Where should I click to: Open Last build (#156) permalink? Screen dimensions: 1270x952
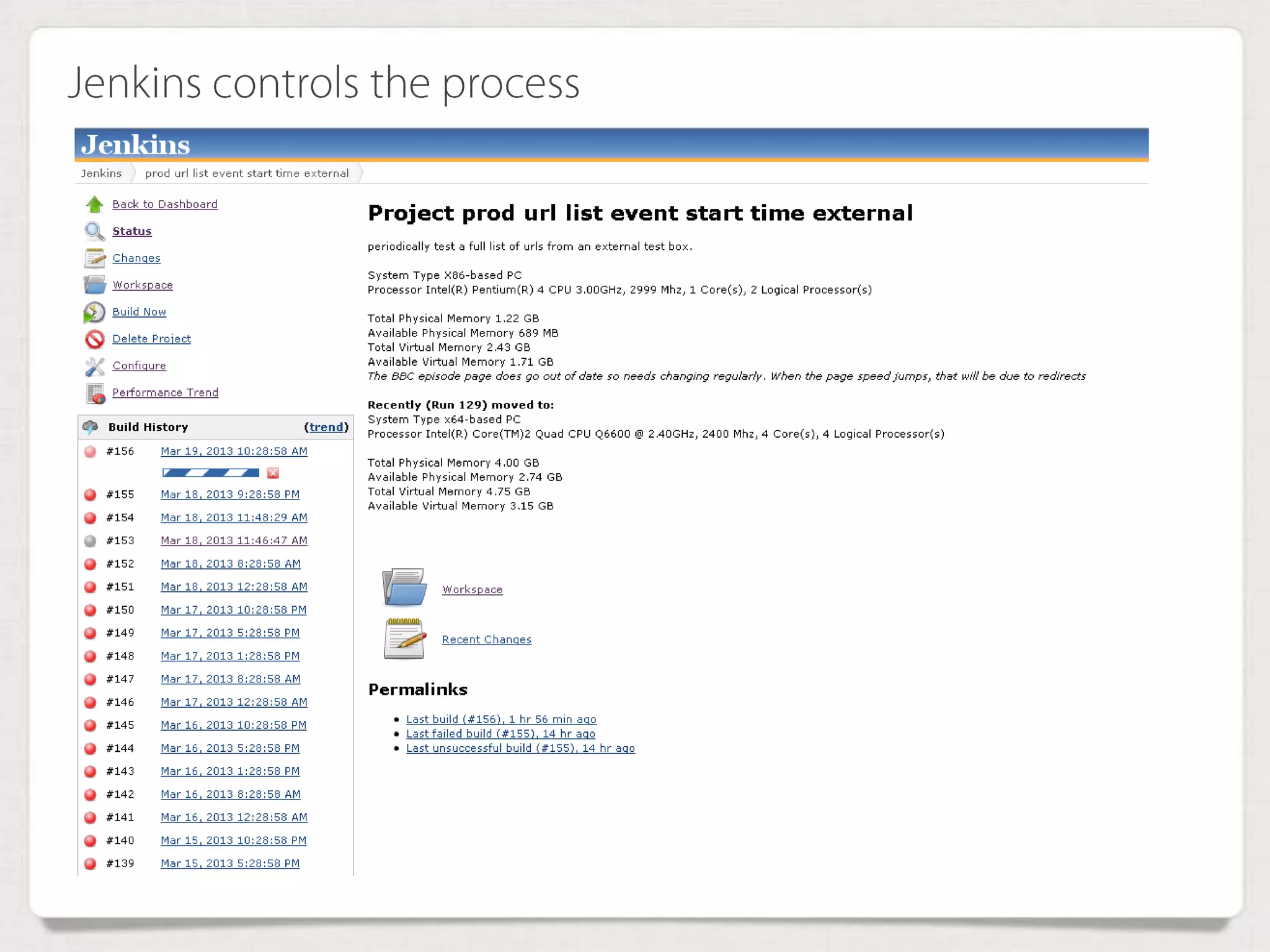501,719
